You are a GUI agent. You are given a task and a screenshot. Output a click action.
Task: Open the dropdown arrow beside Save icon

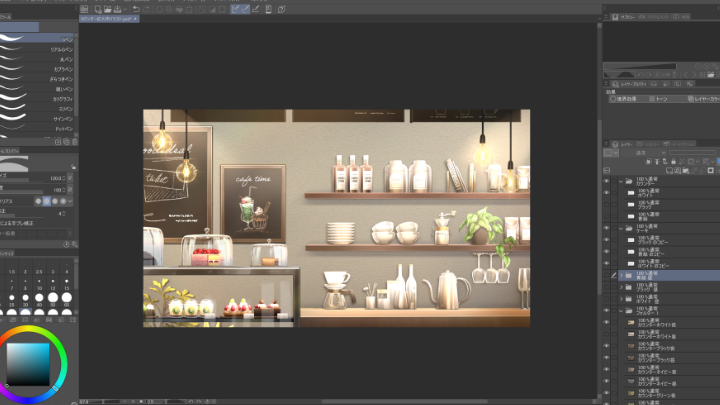[x=125, y=9]
